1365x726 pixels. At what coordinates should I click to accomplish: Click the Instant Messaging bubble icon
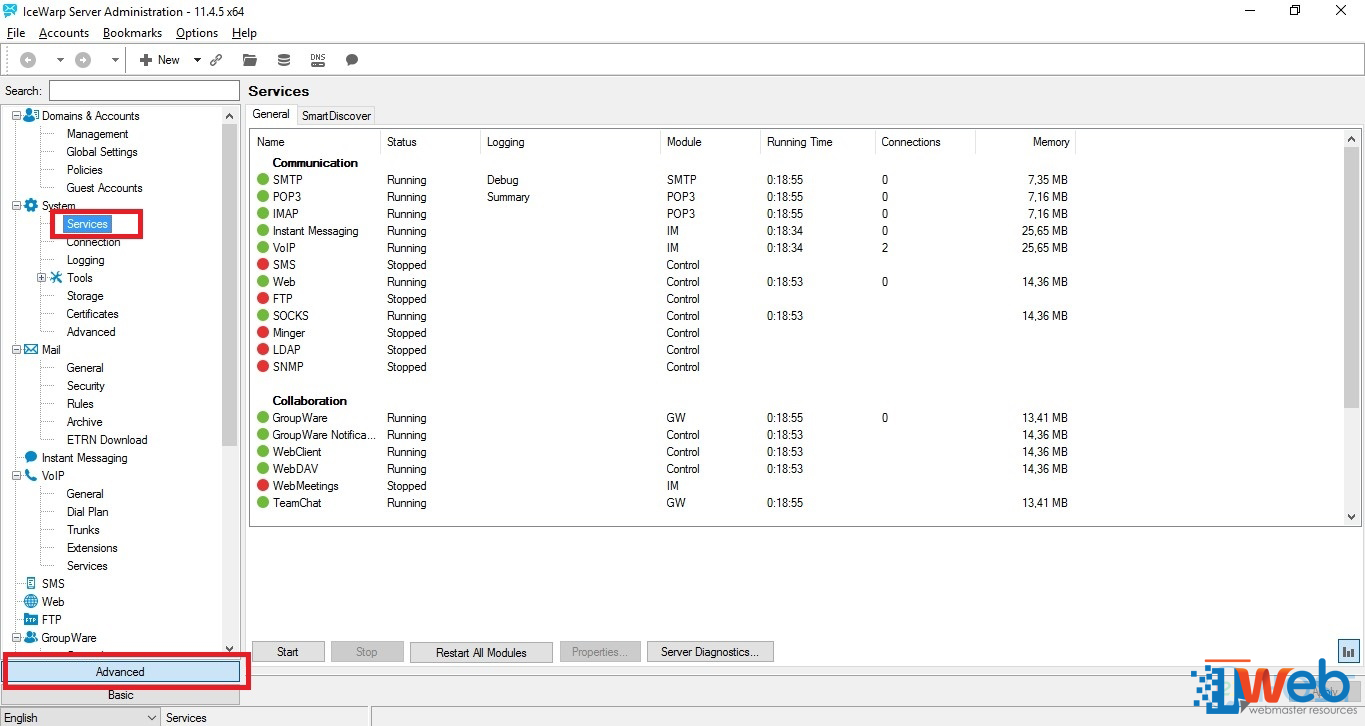[31, 457]
